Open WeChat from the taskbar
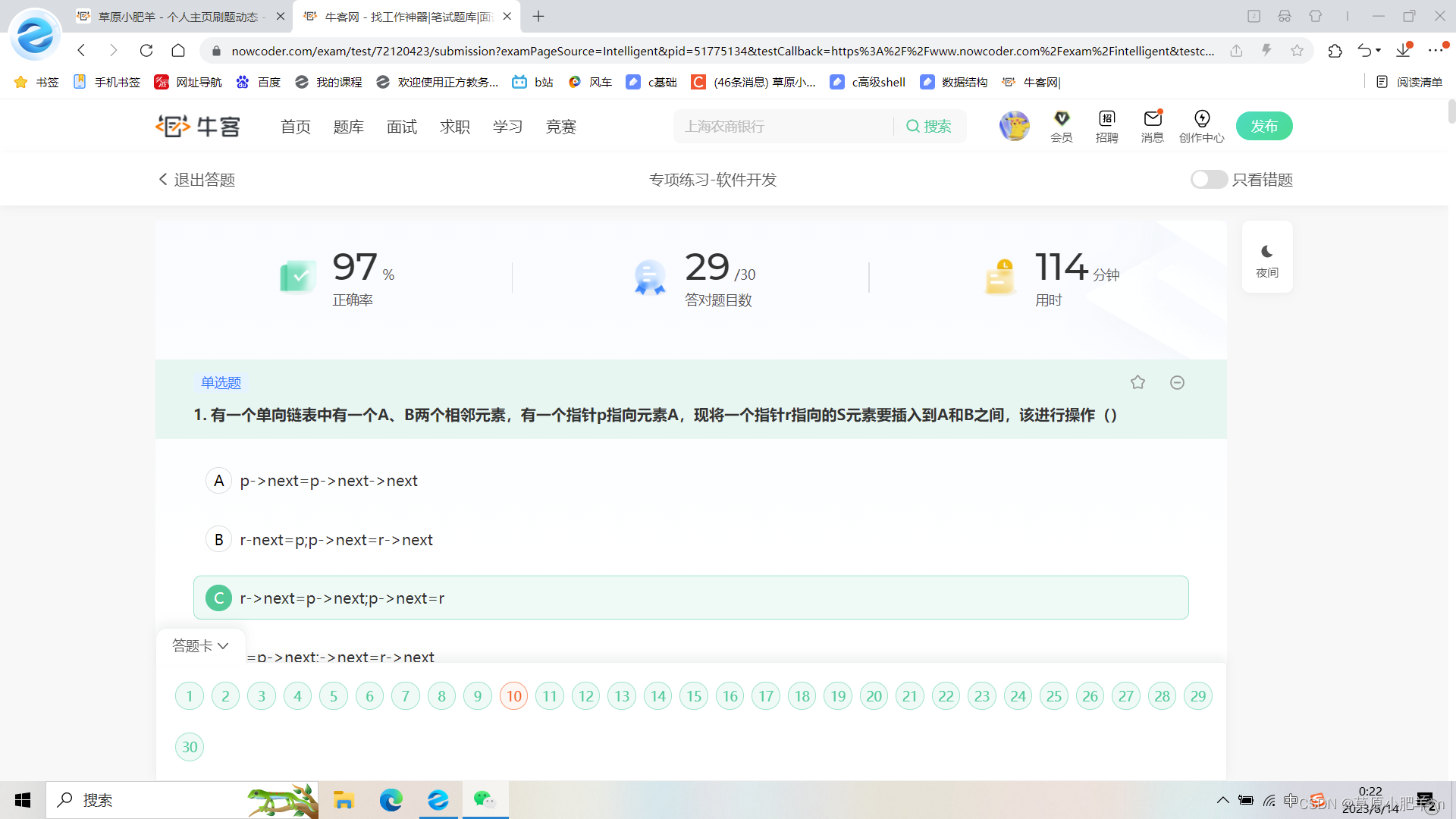 tap(485, 799)
